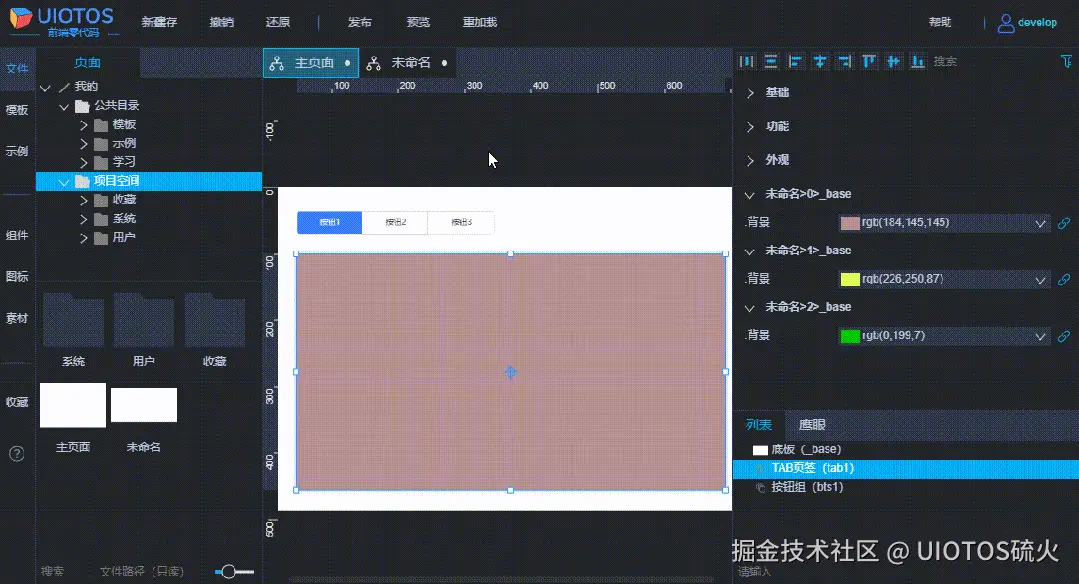Screen dimensions: 1079x584
Task: Toggle the link icon beside rgb(184,145,145) background
Action: click(x=1065, y=222)
